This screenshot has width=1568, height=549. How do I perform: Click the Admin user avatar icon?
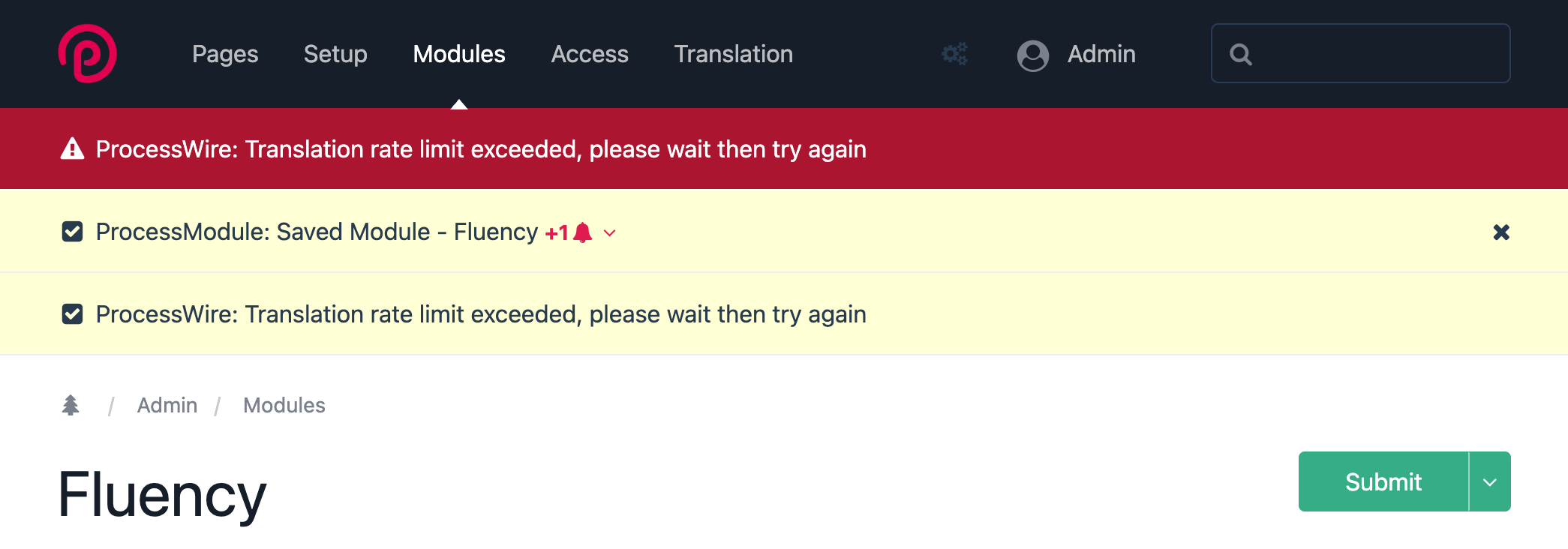(x=1032, y=55)
